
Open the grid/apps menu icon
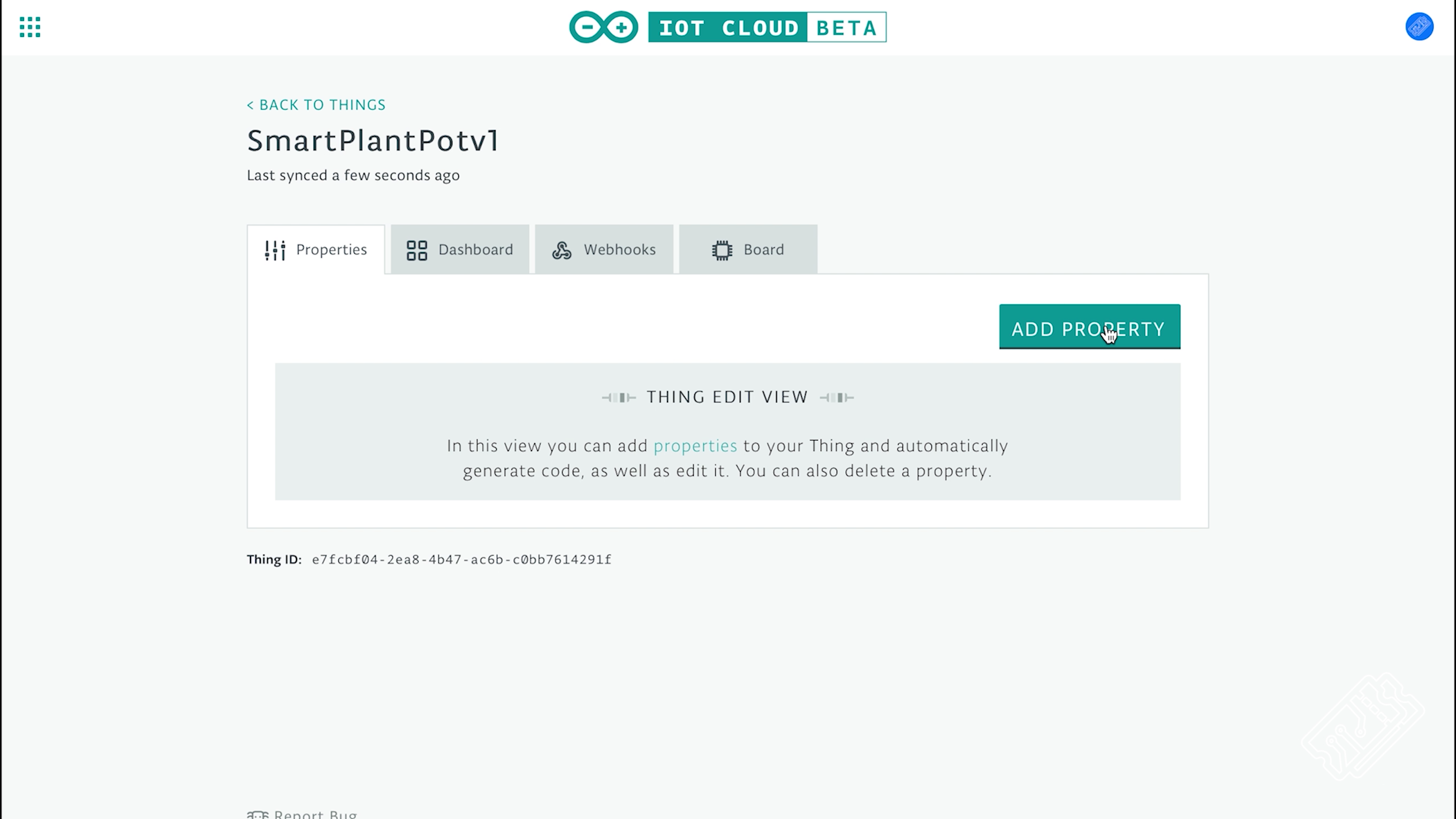click(x=30, y=27)
